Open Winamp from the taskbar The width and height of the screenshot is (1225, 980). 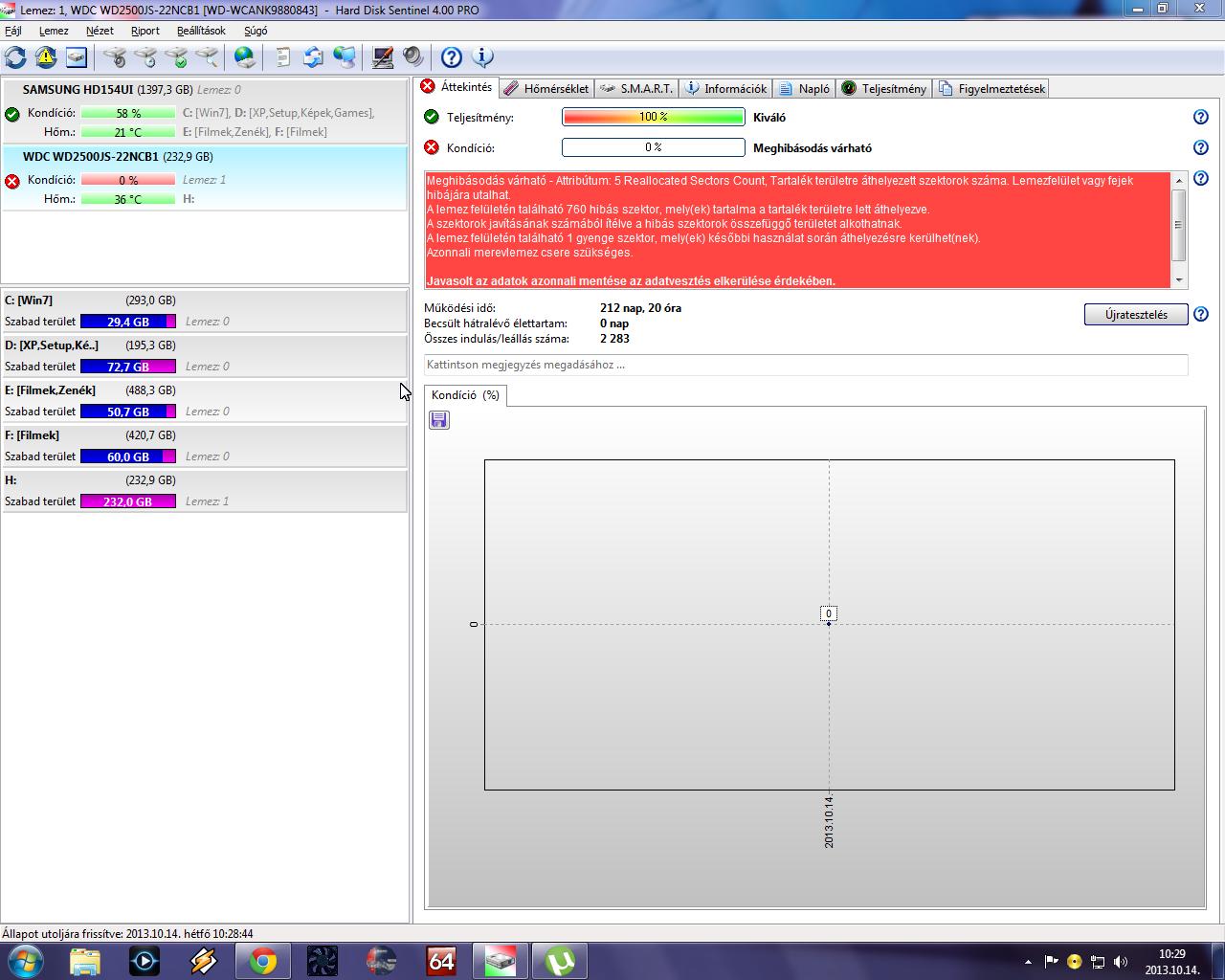click(203, 960)
